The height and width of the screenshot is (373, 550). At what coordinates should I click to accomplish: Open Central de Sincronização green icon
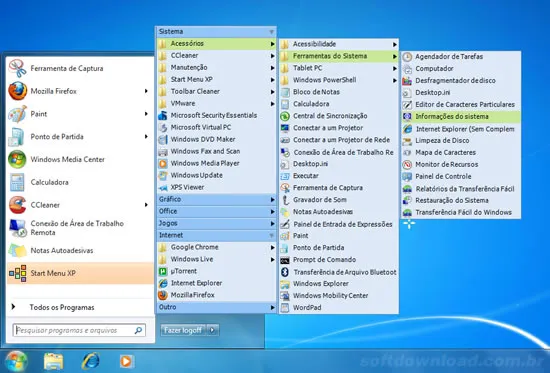pos(285,116)
